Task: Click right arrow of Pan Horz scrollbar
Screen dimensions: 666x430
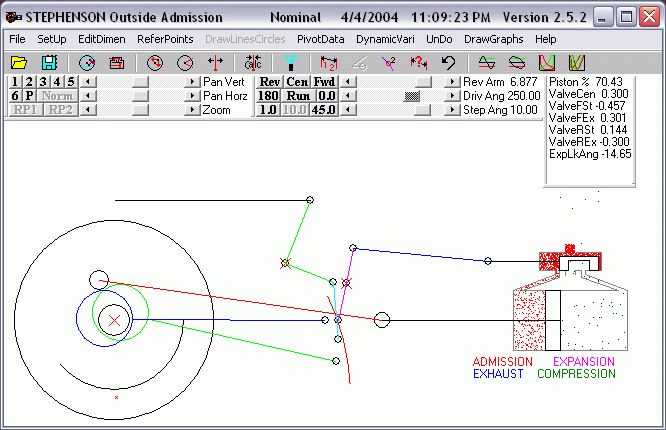Action: 192,96
